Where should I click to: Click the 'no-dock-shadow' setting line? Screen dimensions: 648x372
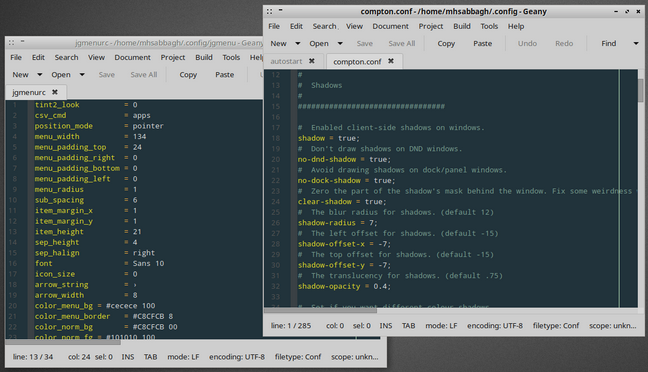click(x=346, y=181)
